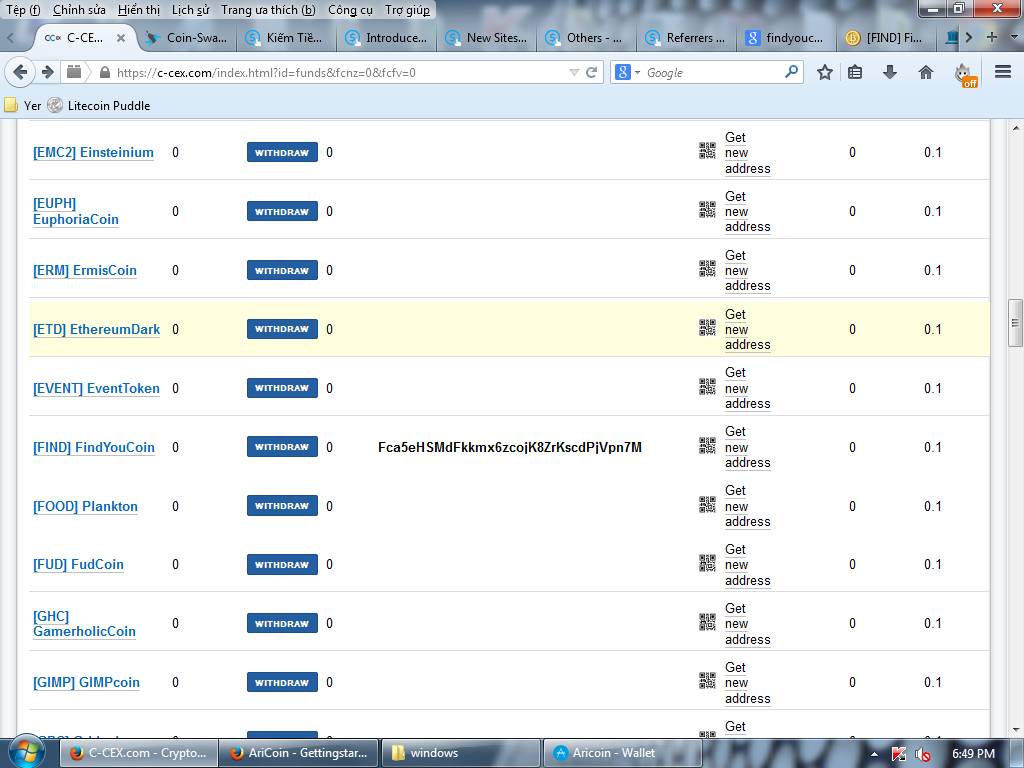Switch to AriCoin - Gettingstar taskbar window
Image resolution: width=1024 pixels, height=768 pixels.
click(298, 753)
